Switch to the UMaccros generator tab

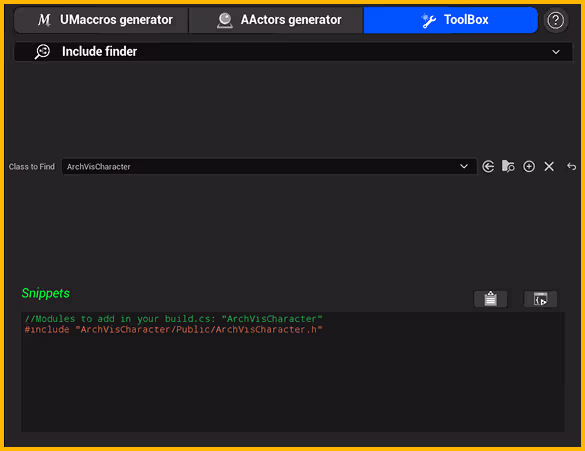pyautogui.click(x=101, y=20)
